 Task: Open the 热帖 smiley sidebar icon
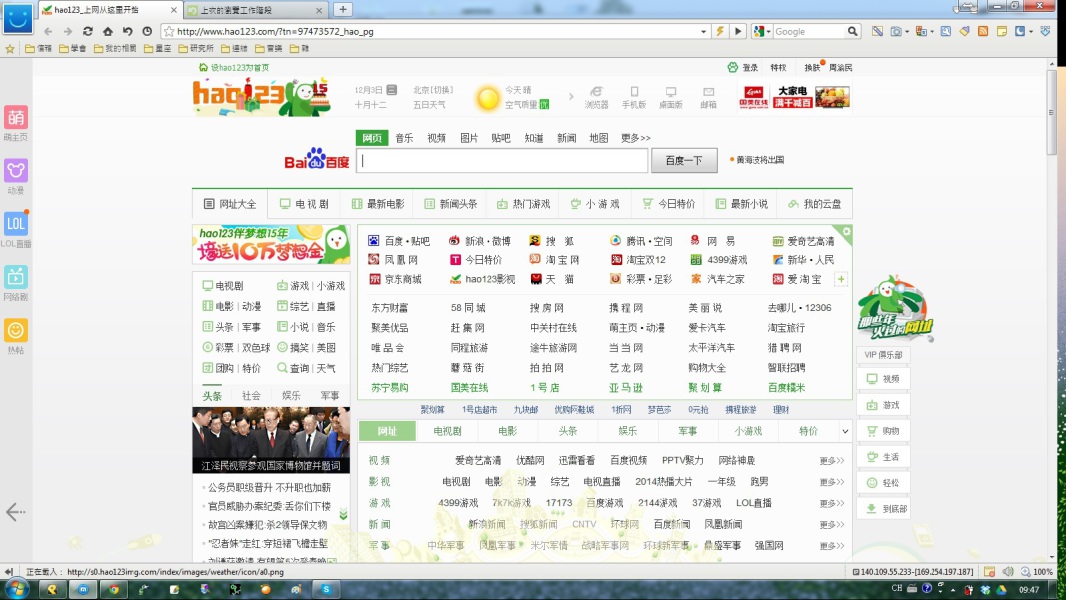[x=16, y=330]
